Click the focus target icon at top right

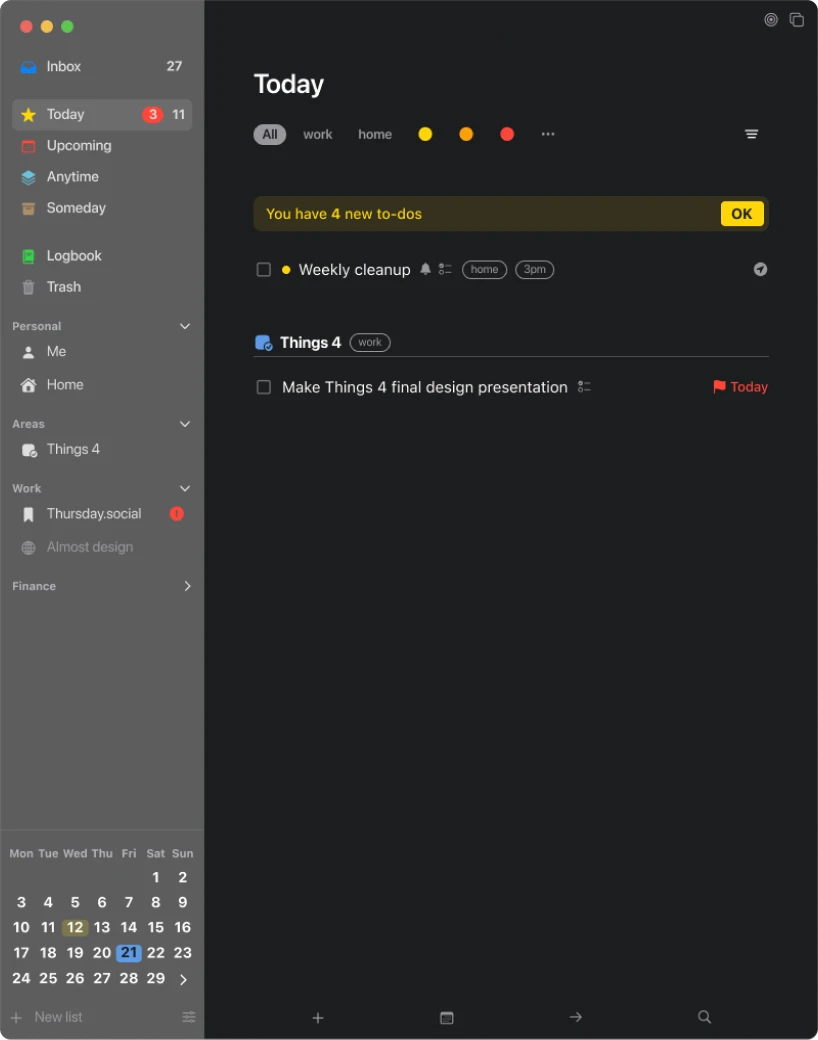[x=770, y=20]
